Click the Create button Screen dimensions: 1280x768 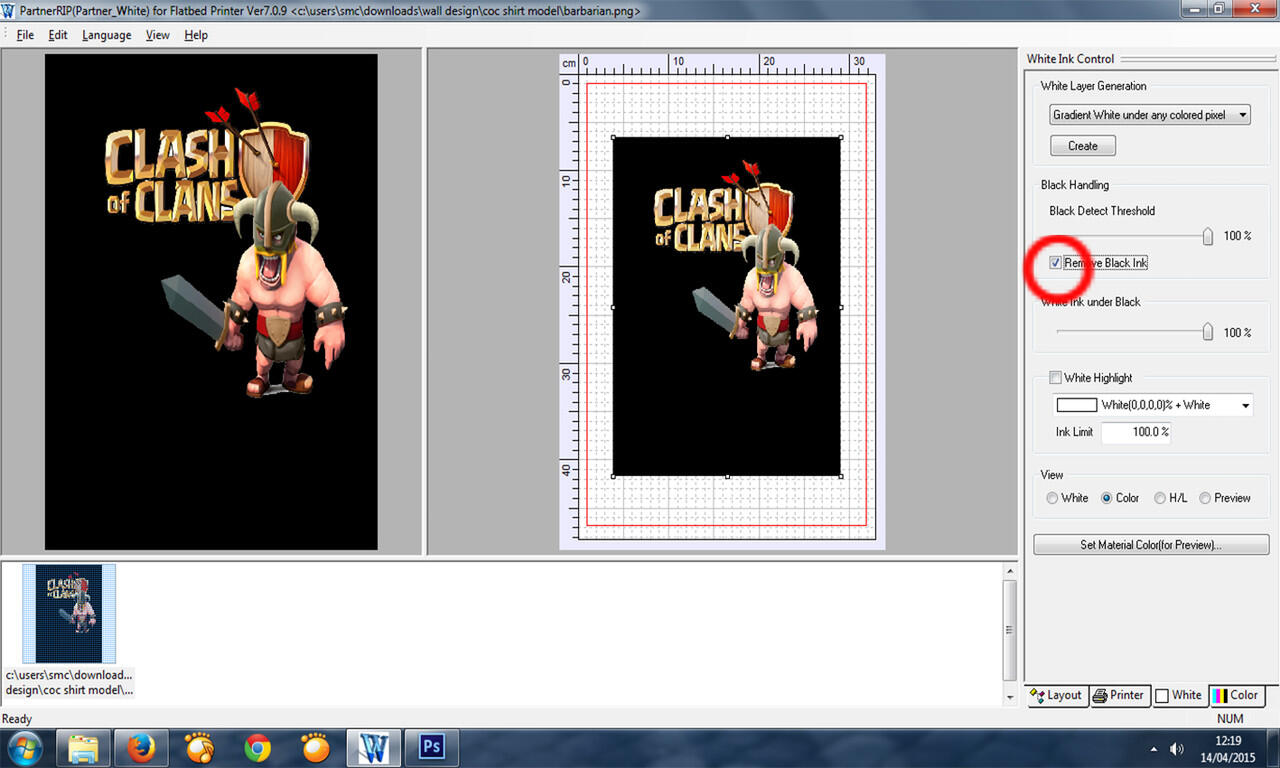(x=1083, y=146)
